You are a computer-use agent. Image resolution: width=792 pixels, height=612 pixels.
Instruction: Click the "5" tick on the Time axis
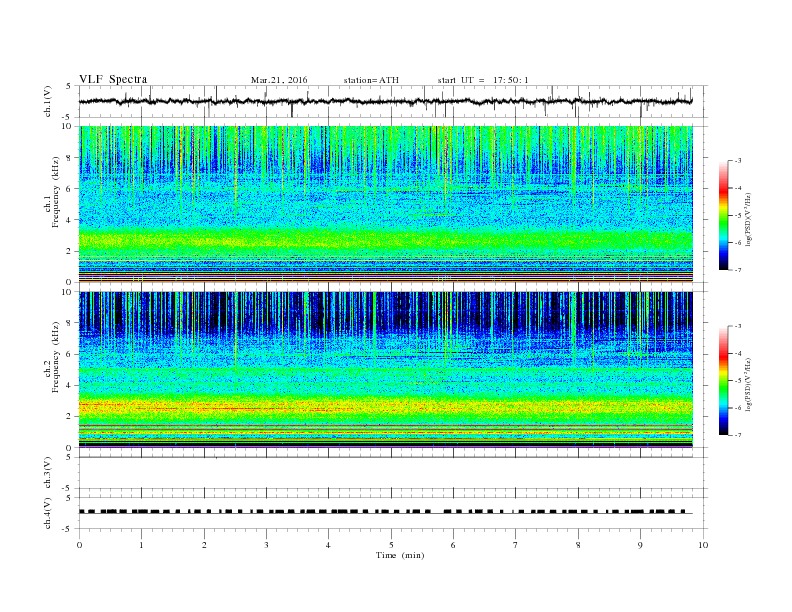(x=391, y=545)
